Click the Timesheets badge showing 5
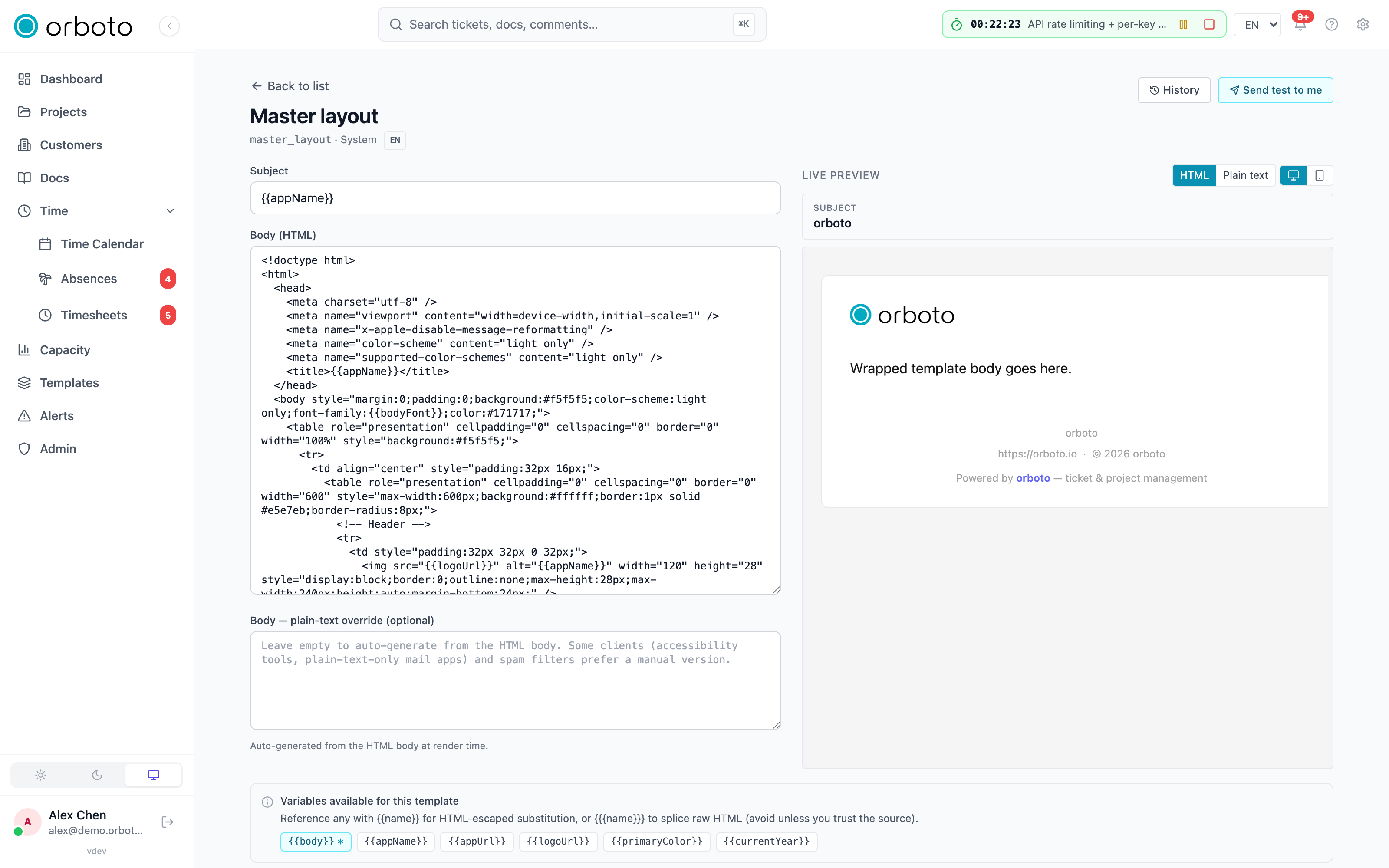This screenshot has height=868, width=1389. (x=168, y=315)
